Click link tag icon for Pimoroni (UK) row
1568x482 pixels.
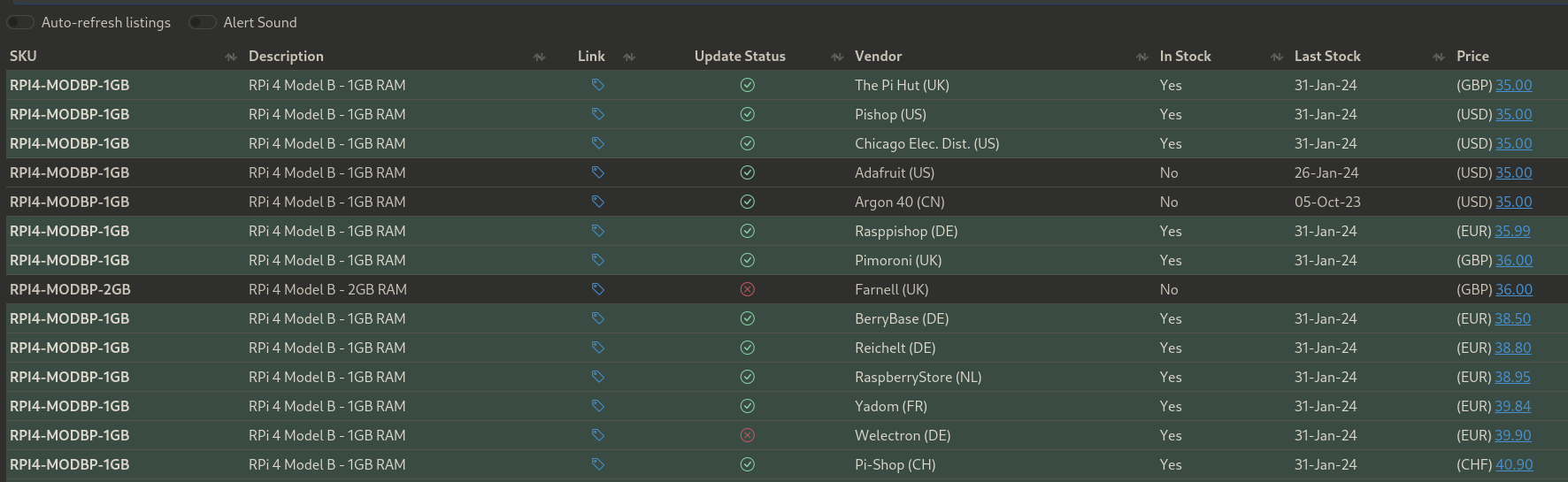[598, 260]
